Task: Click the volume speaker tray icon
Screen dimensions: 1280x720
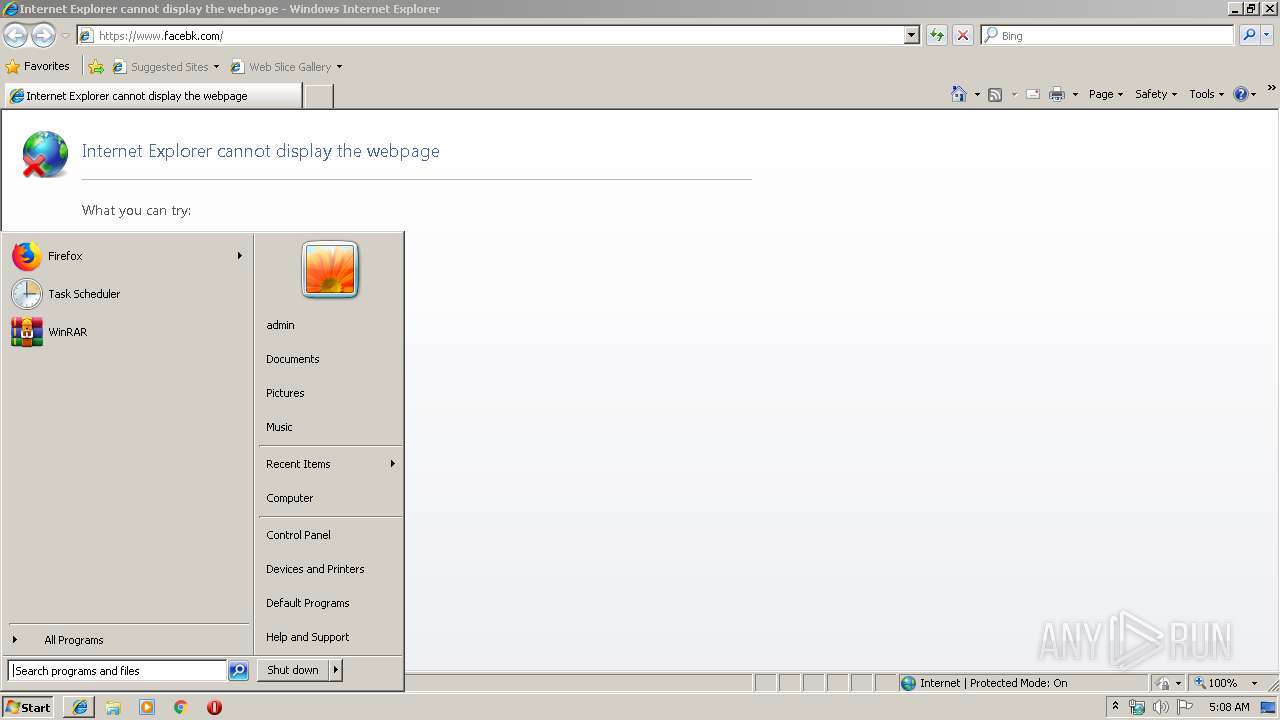Action: pos(1161,707)
